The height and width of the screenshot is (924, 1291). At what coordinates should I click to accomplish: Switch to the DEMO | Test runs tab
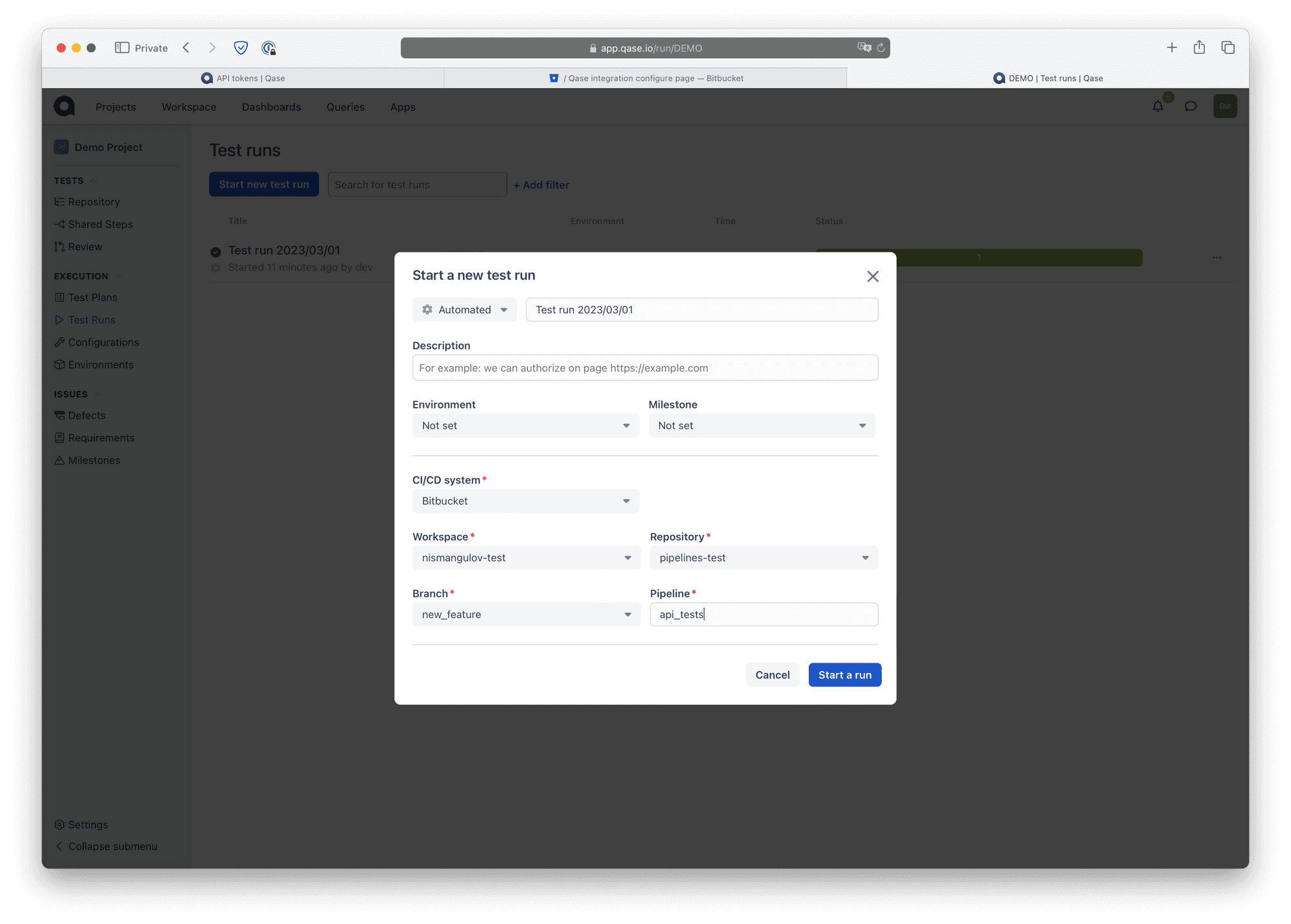click(1048, 78)
